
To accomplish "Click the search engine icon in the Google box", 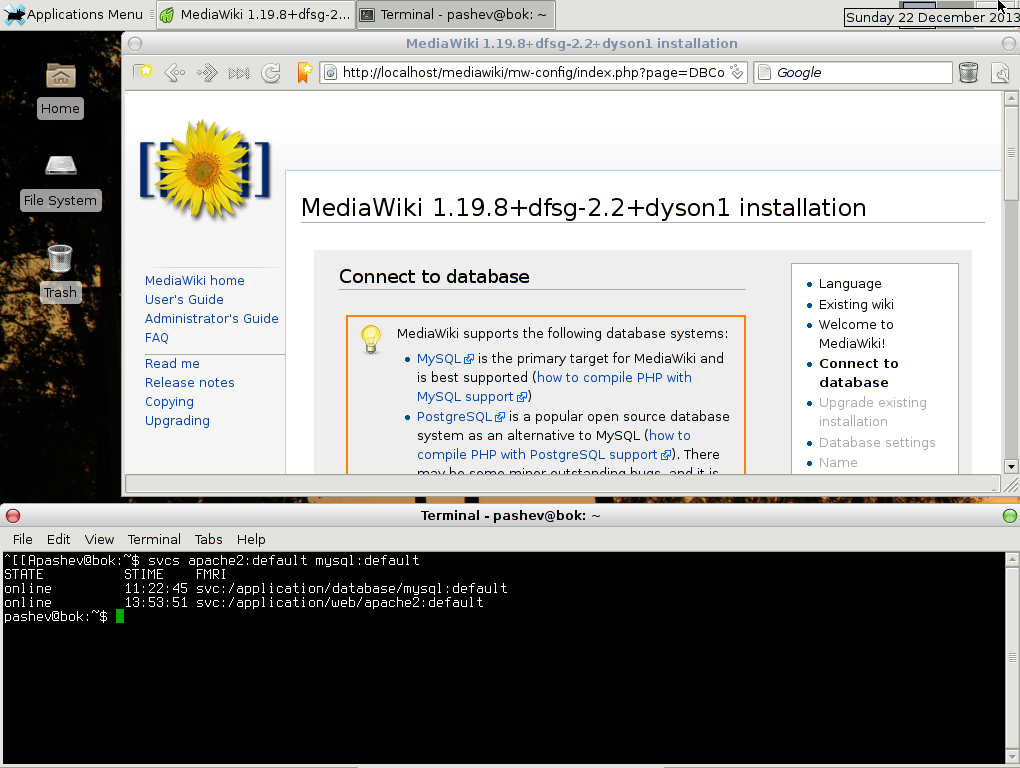I will click(764, 72).
